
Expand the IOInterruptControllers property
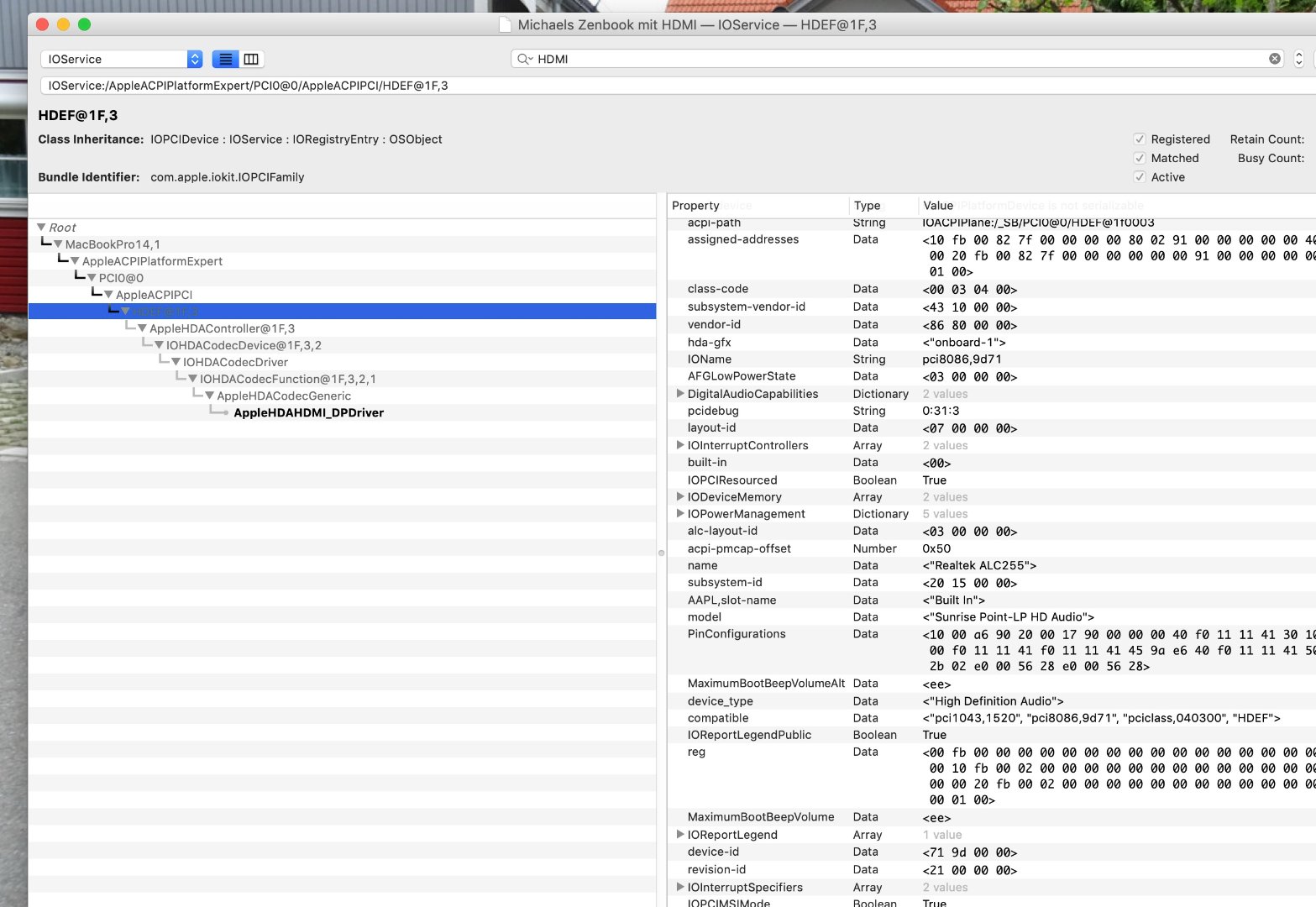click(680, 445)
